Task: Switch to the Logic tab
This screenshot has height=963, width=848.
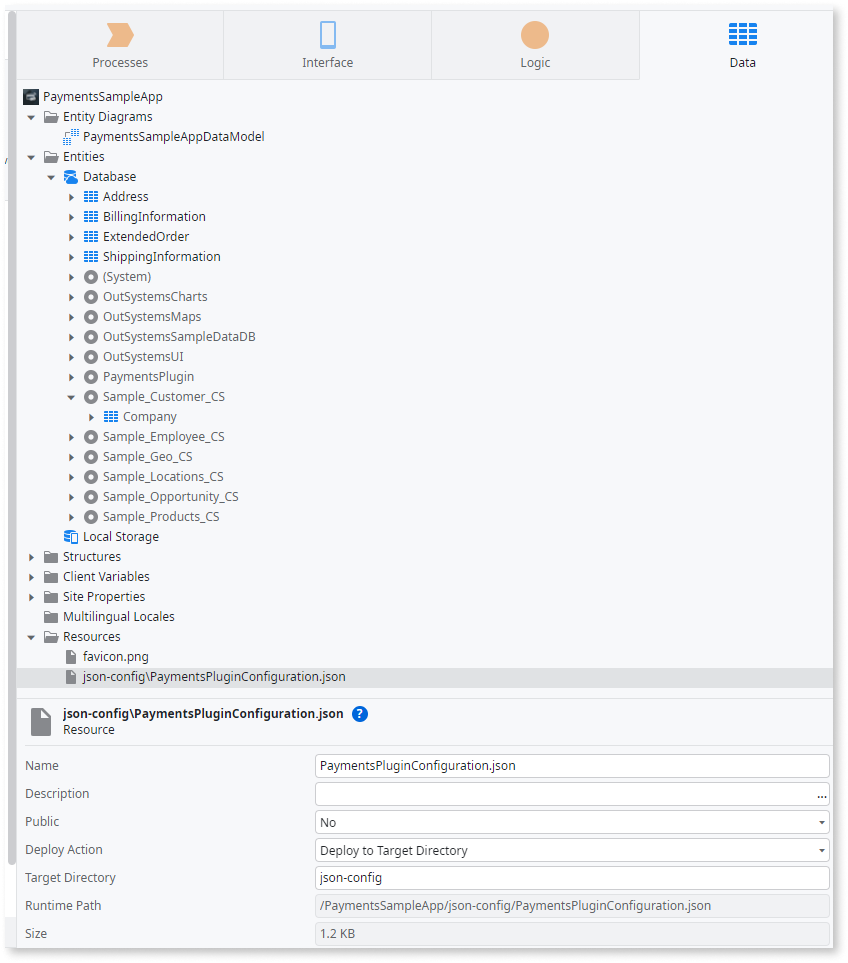Action: (535, 45)
